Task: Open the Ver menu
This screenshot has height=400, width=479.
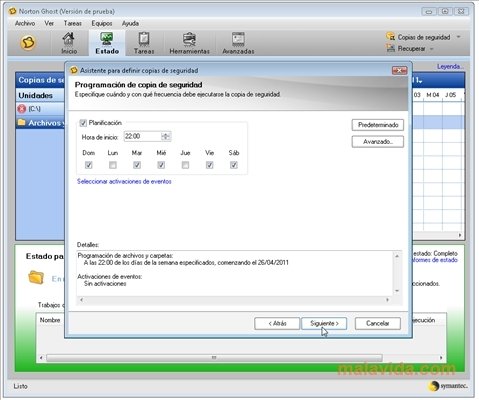Action: tap(49, 23)
